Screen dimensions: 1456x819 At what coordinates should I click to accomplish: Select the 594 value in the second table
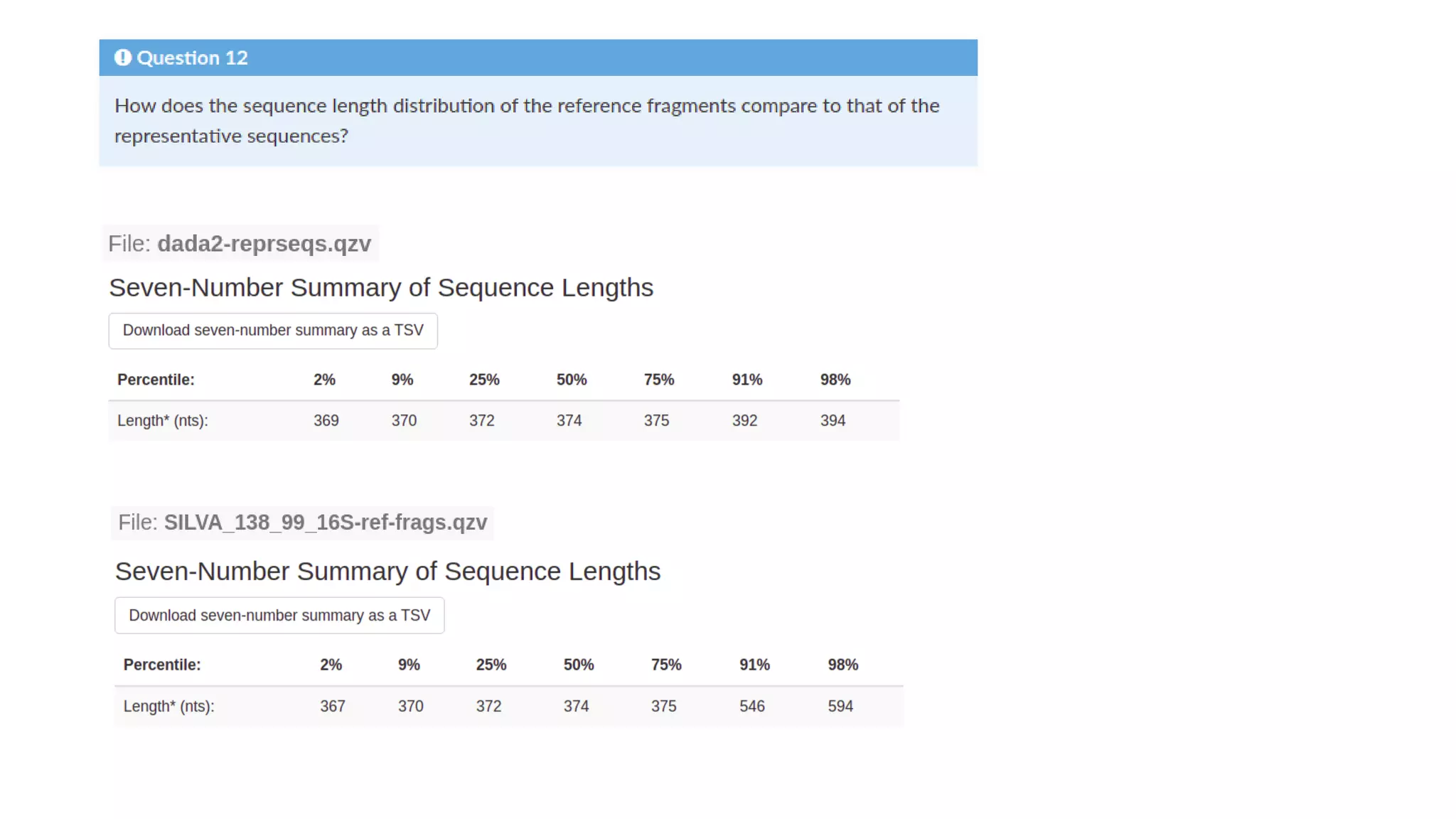[840, 707]
